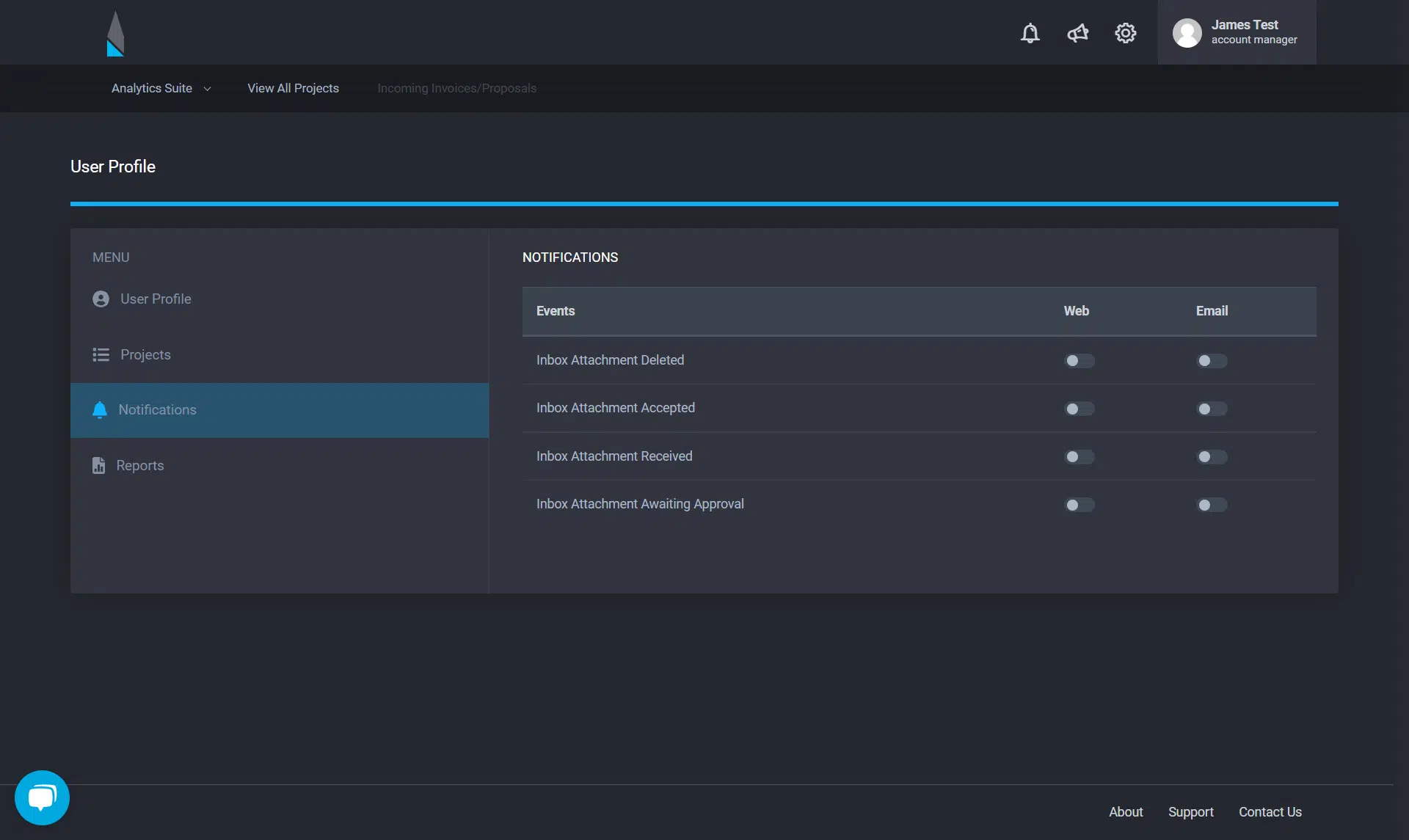Open the chat support bubble
Viewport: 1409px width, 840px height.
pyautogui.click(x=42, y=797)
